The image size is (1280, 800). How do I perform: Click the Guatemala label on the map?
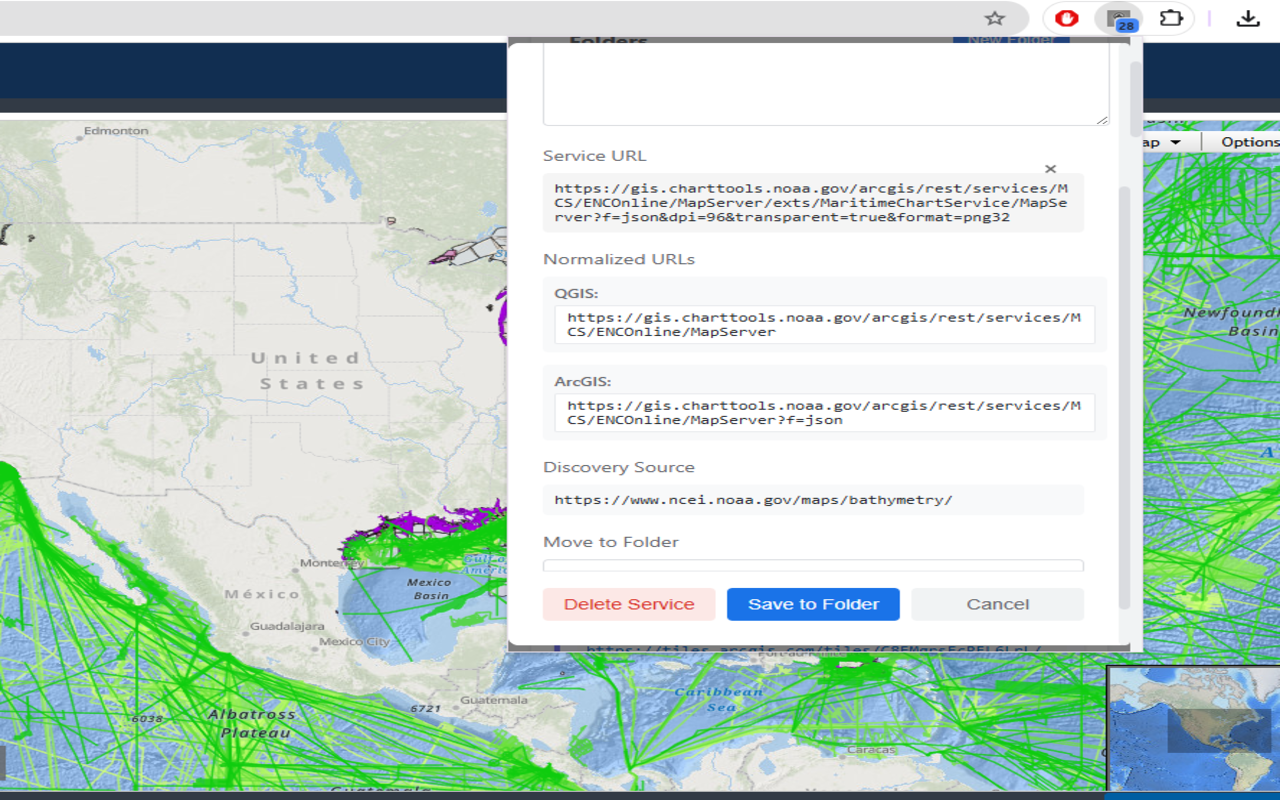(493, 700)
